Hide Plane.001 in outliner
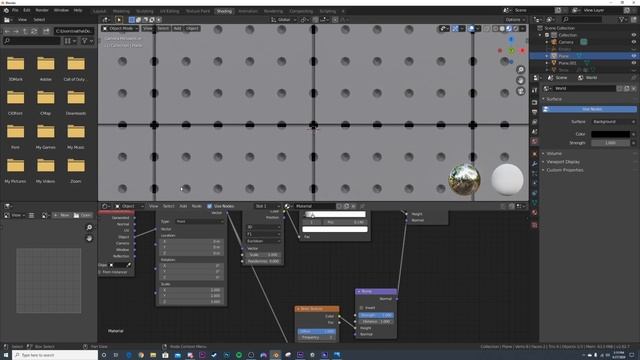 coord(634,63)
